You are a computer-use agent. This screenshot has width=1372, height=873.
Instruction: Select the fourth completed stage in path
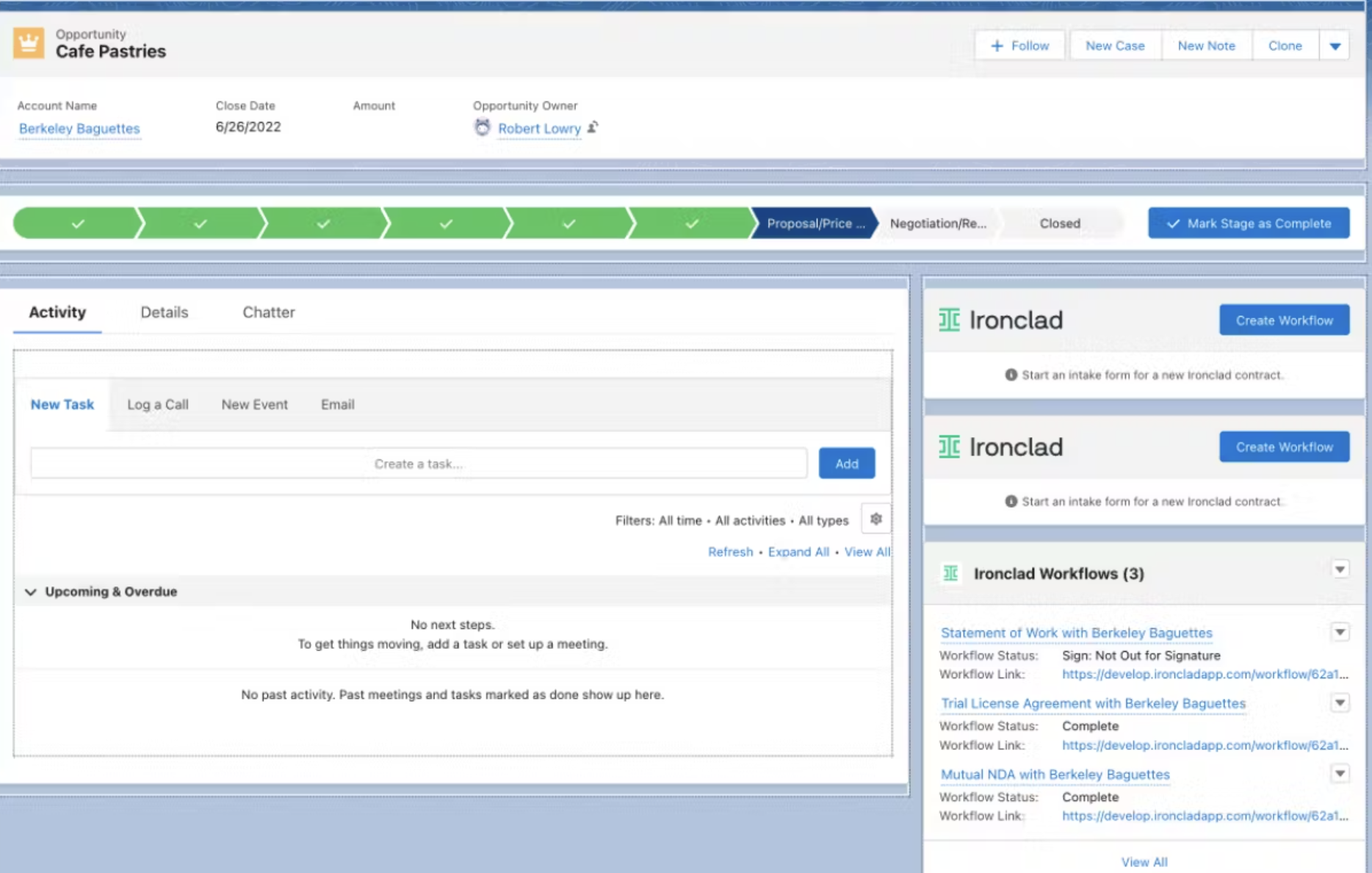click(446, 223)
